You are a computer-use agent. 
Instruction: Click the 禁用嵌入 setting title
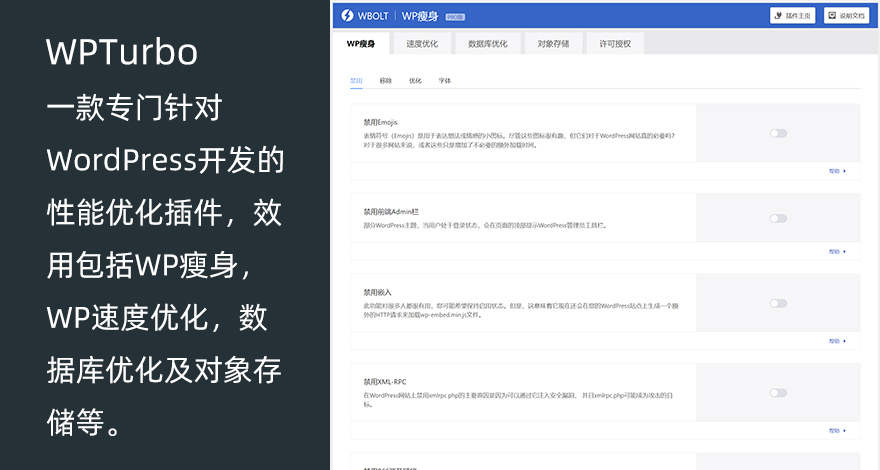377,292
